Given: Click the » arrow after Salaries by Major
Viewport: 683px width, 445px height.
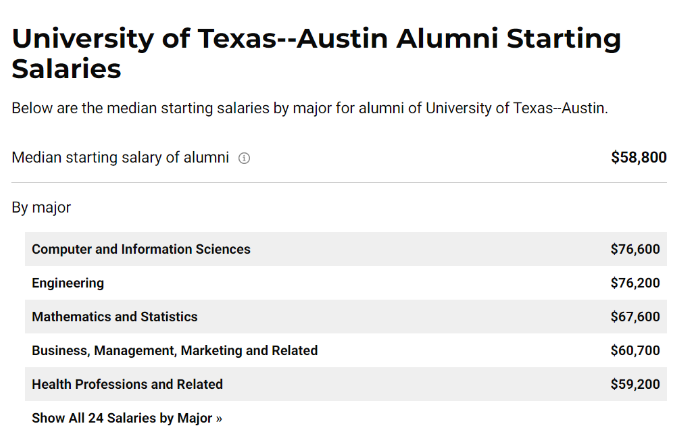Looking at the screenshot, I should coord(219,419).
